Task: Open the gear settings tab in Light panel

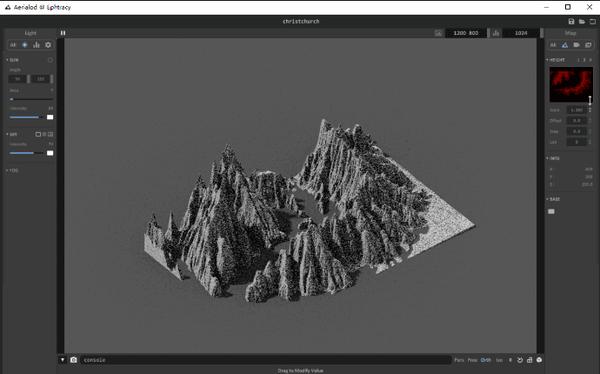Action: [x=48, y=45]
